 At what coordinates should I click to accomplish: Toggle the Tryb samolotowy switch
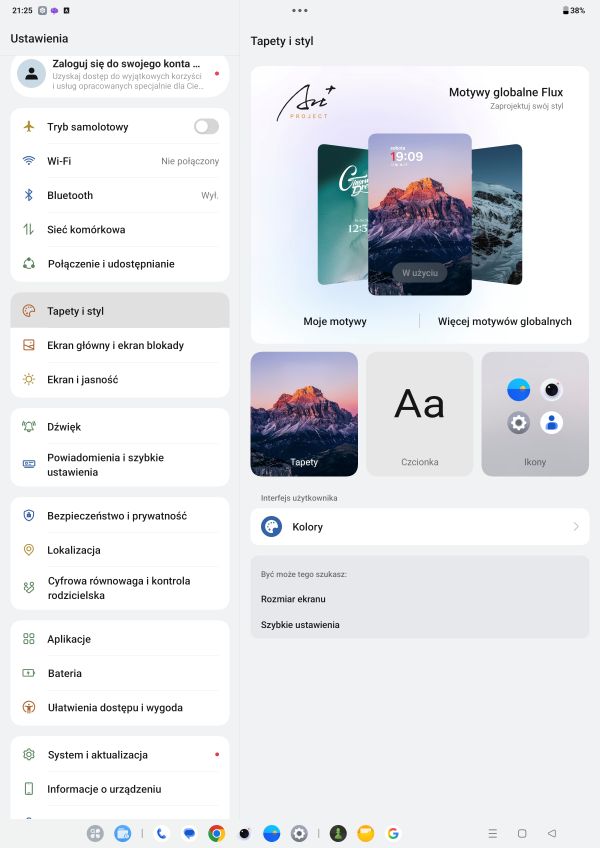[x=206, y=127]
